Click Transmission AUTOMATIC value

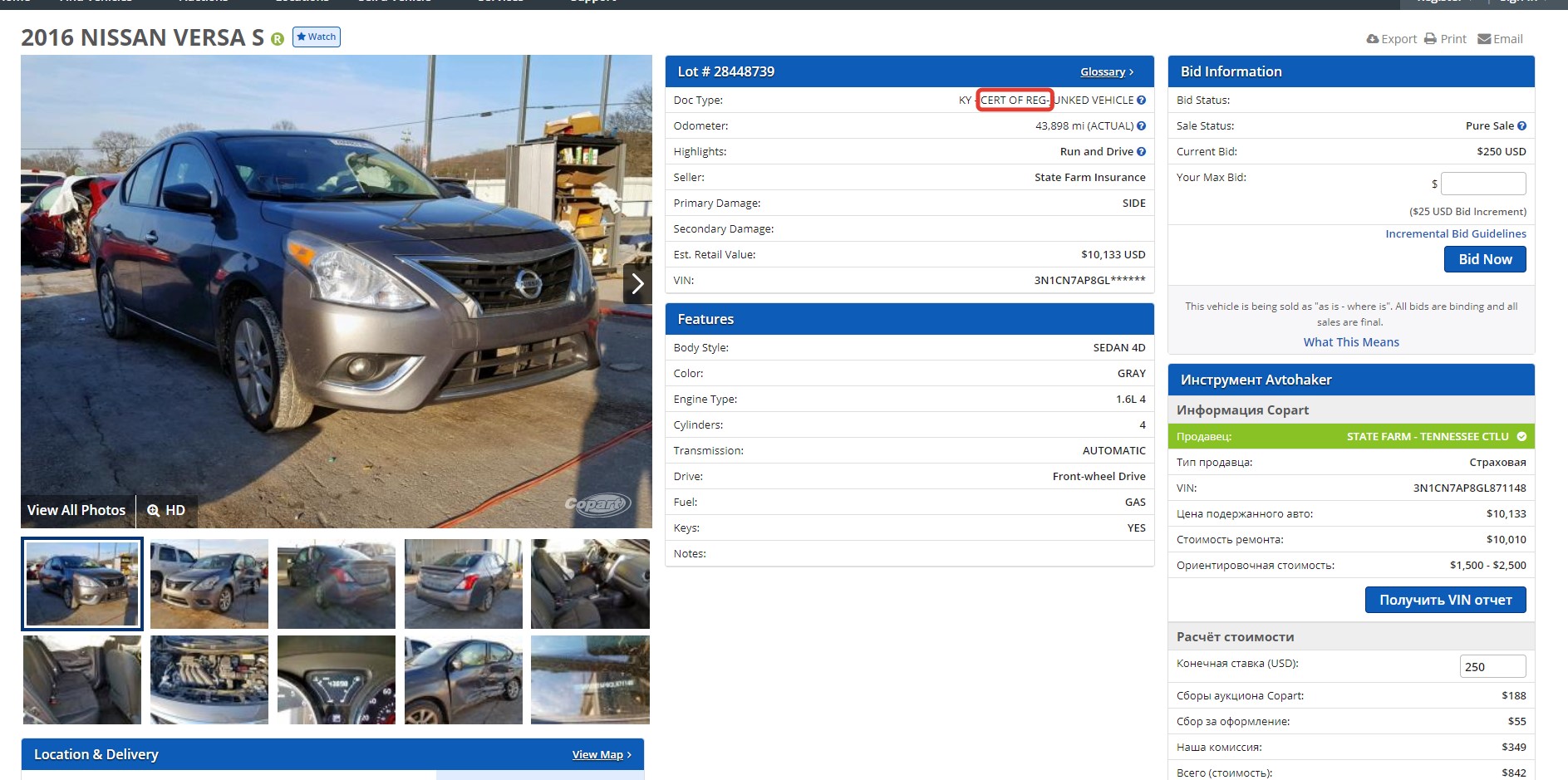pos(1113,450)
